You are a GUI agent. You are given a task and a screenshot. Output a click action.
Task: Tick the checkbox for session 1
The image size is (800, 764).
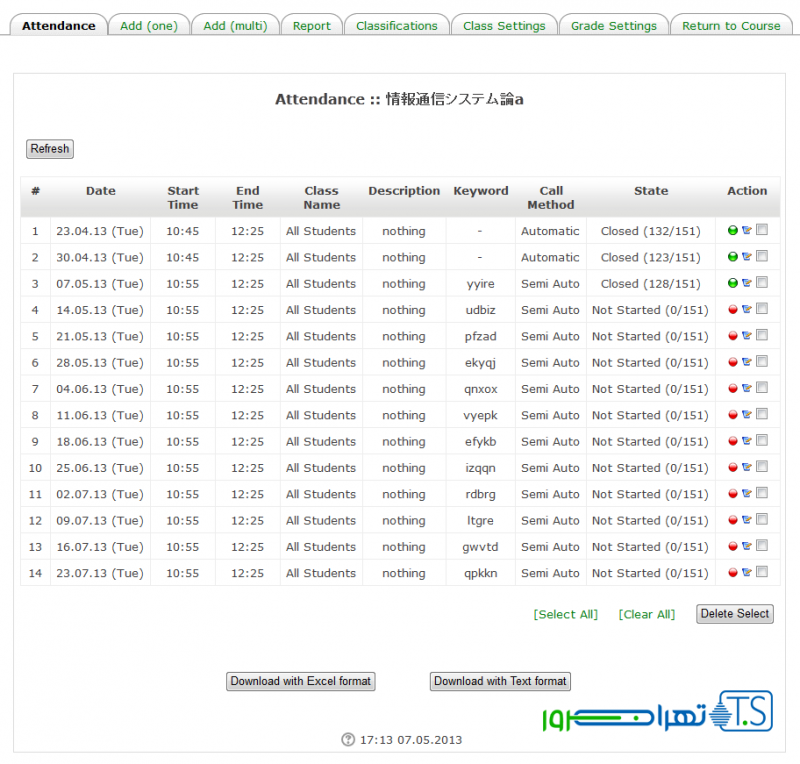click(x=762, y=230)
